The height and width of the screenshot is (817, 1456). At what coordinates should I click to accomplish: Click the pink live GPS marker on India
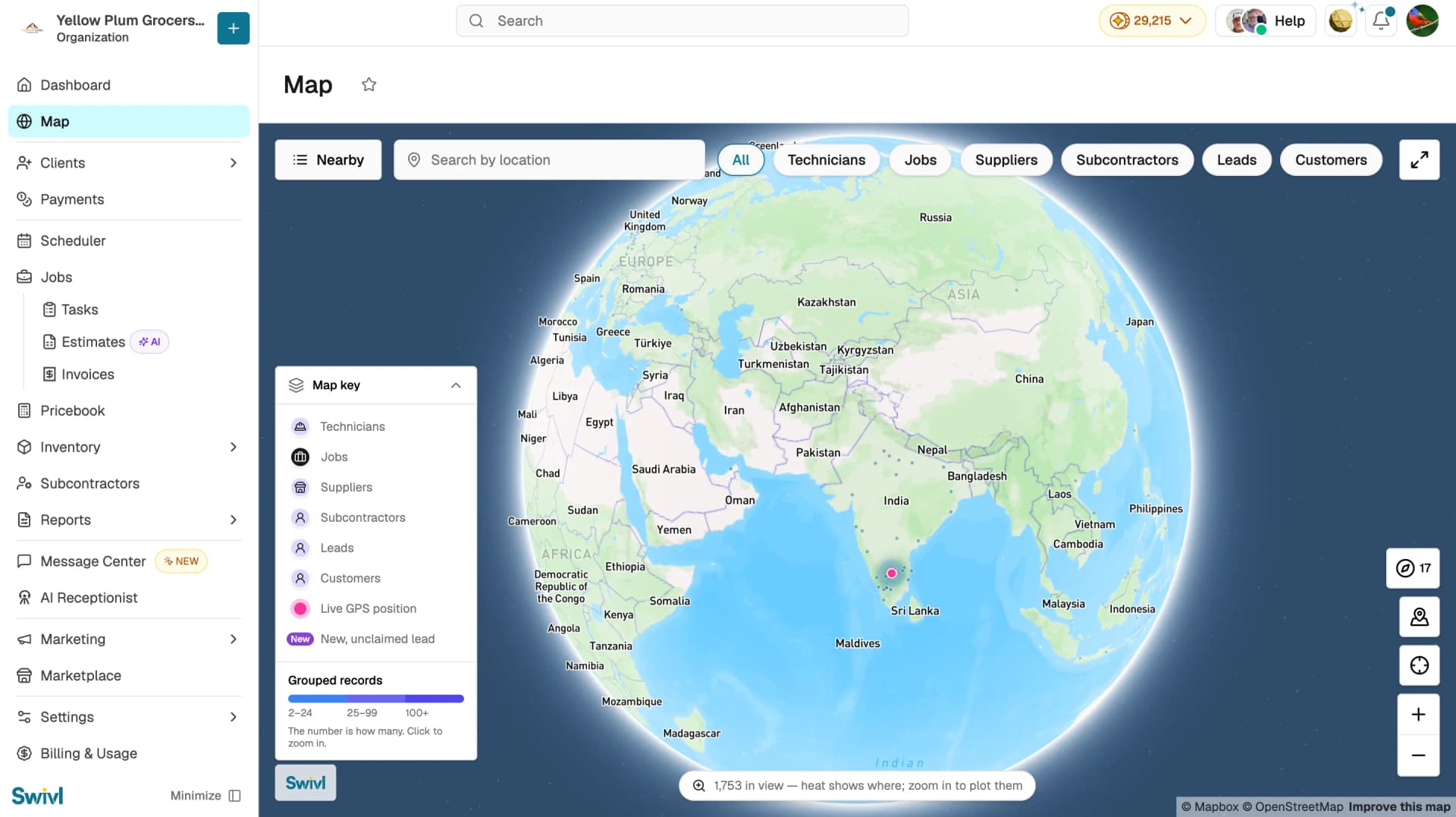click(x=892, y=573)
